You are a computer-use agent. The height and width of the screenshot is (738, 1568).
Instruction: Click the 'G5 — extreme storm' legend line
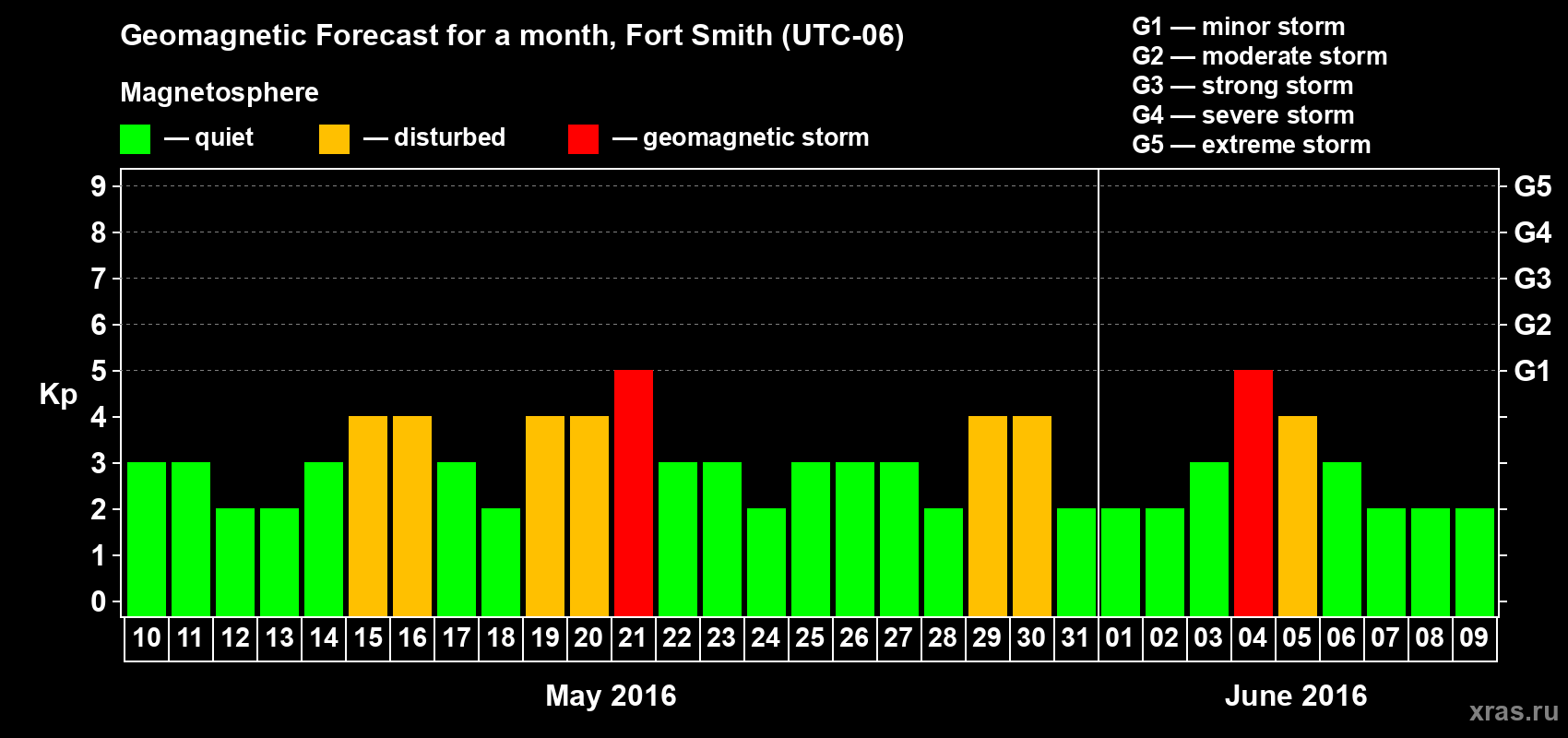[x=1252, y=145]
